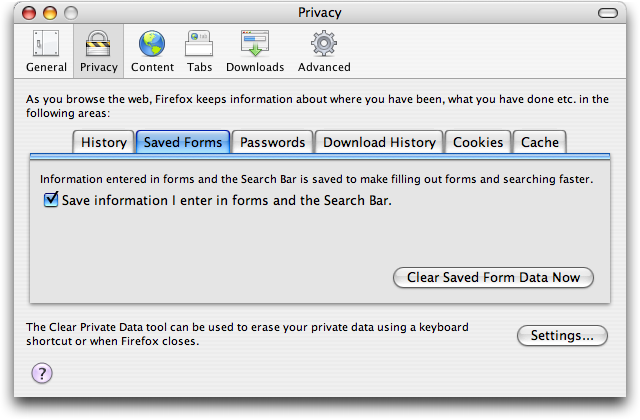The height and width of the screenshot is (420, 640).
Task: Select the Saved Forms tab
Action: (183, 142)
